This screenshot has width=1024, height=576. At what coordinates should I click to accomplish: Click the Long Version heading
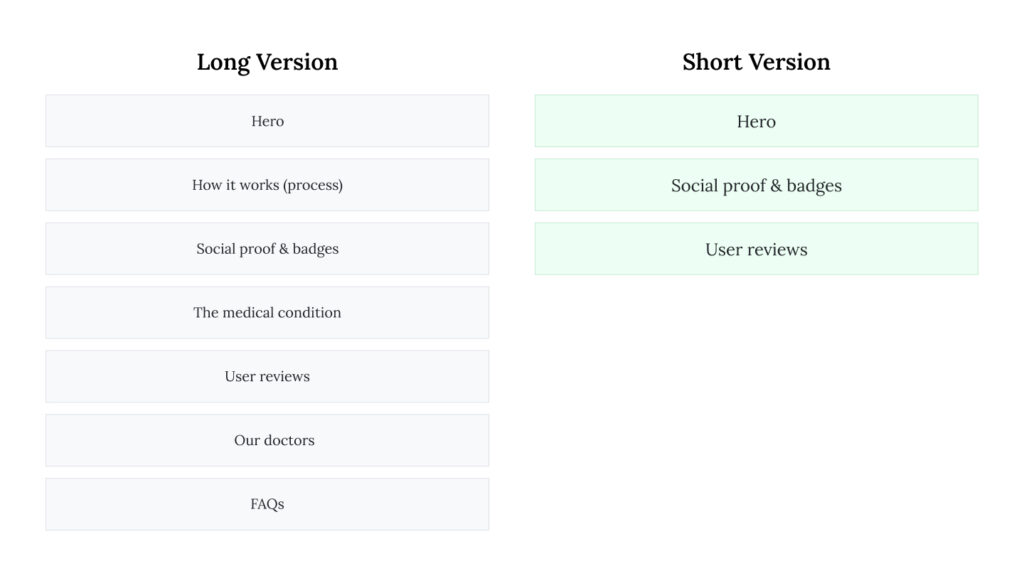tap(267, 62)
